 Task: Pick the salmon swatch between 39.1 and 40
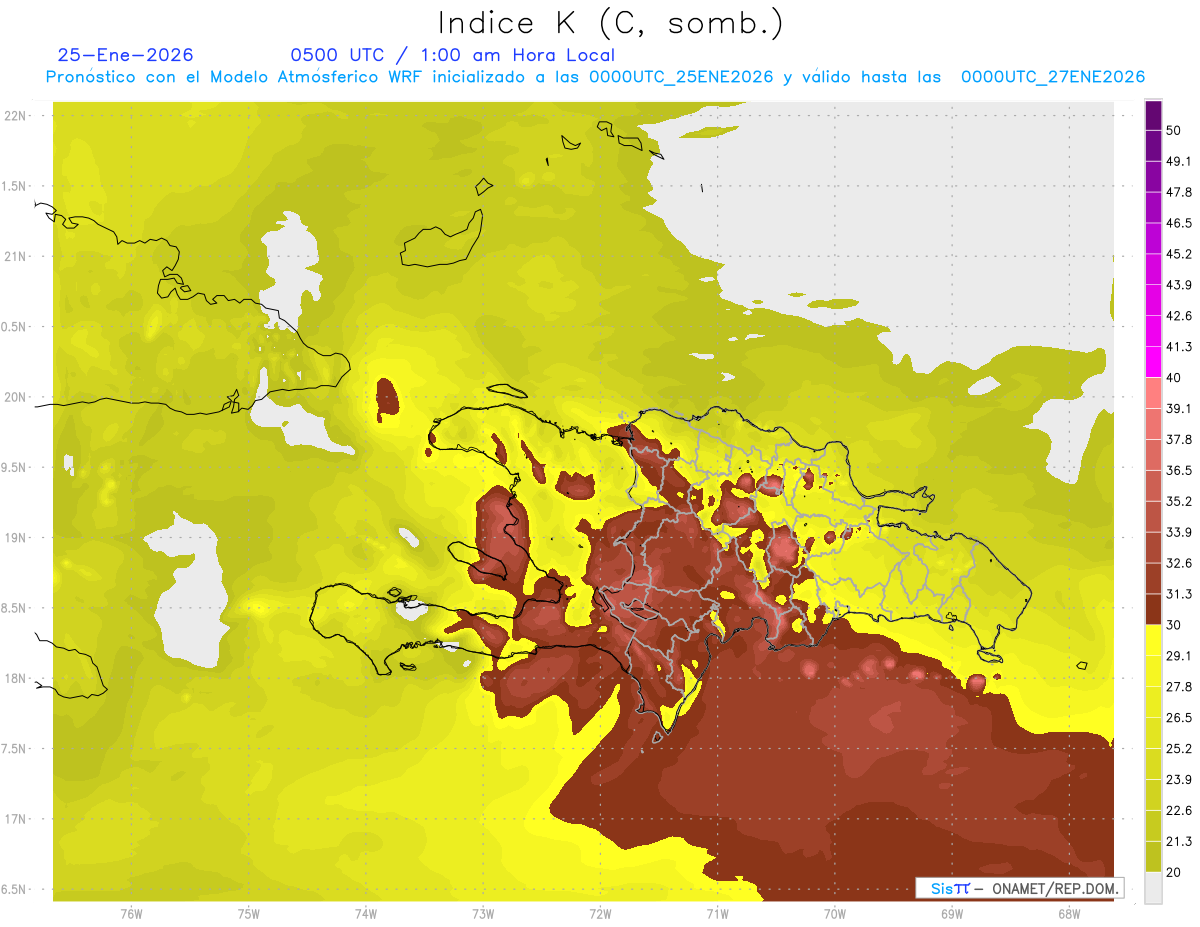pos(1153,394)
